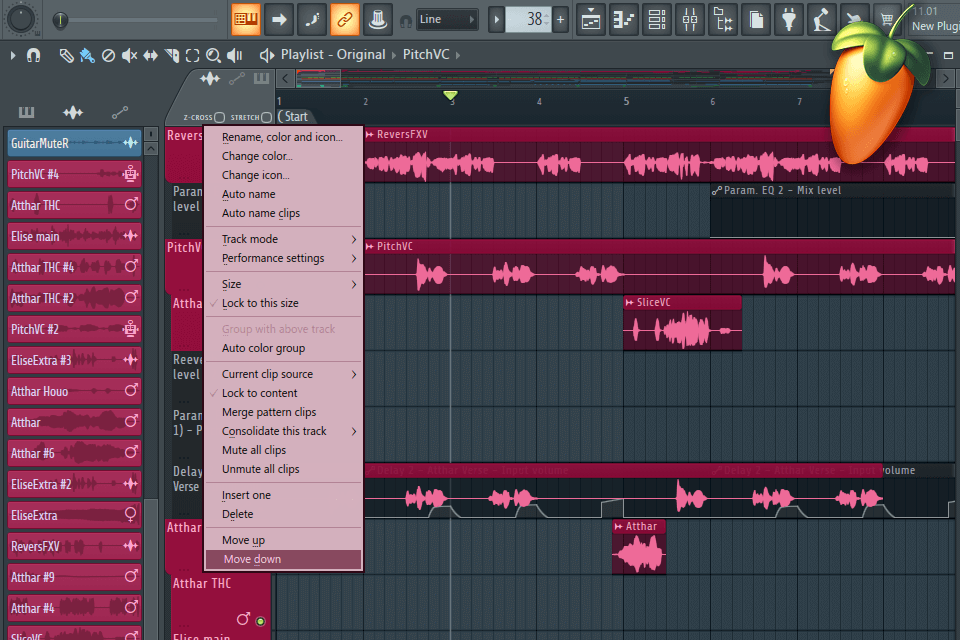Select the Mute tool
This screenshot has width=960, height=640.
[x=129, y=56]
